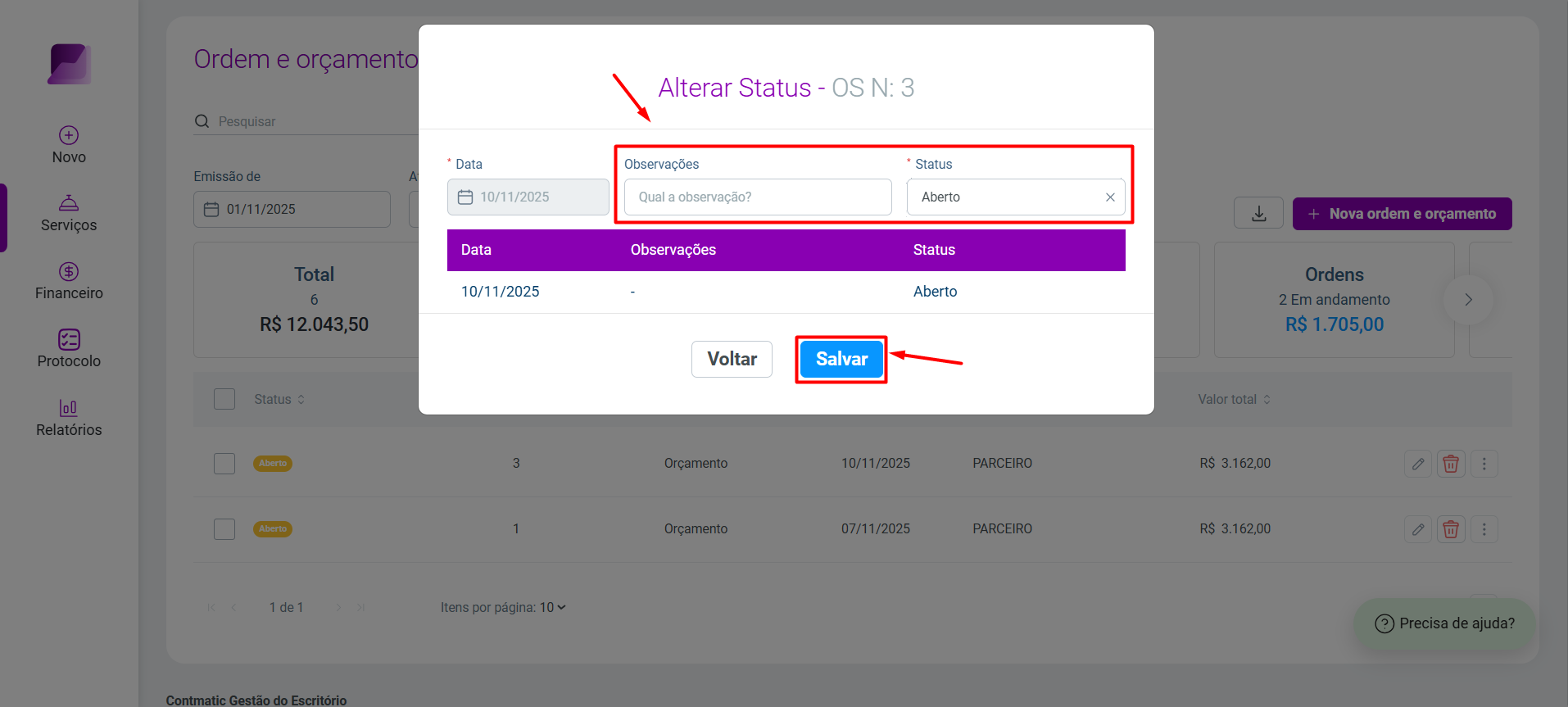Click 10/11/2025 in modal history row
The width and height of the screenshot is (1568, 707).
tap(500, 292)
